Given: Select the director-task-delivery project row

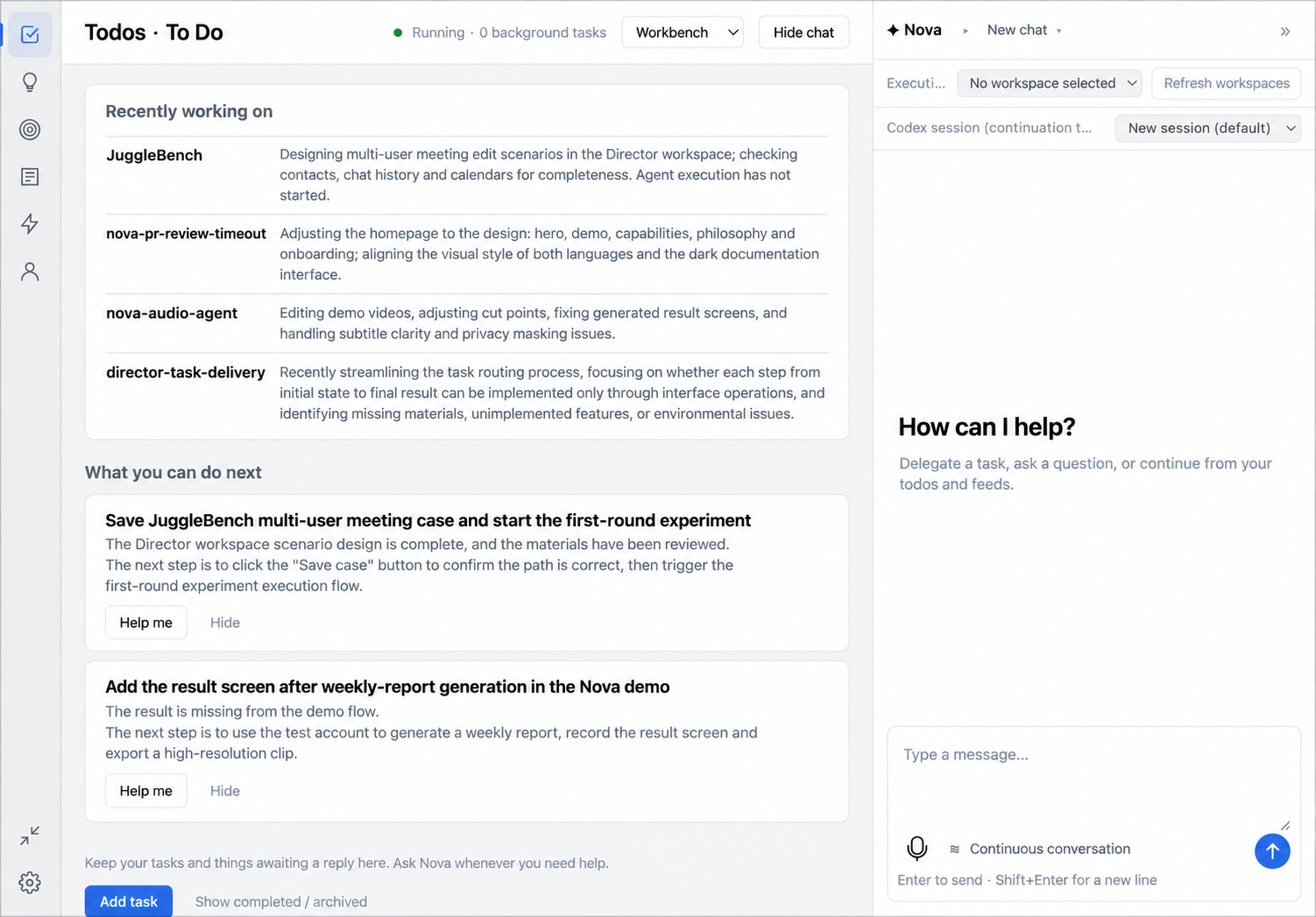Looking at the screenshot, I should 467,392.
